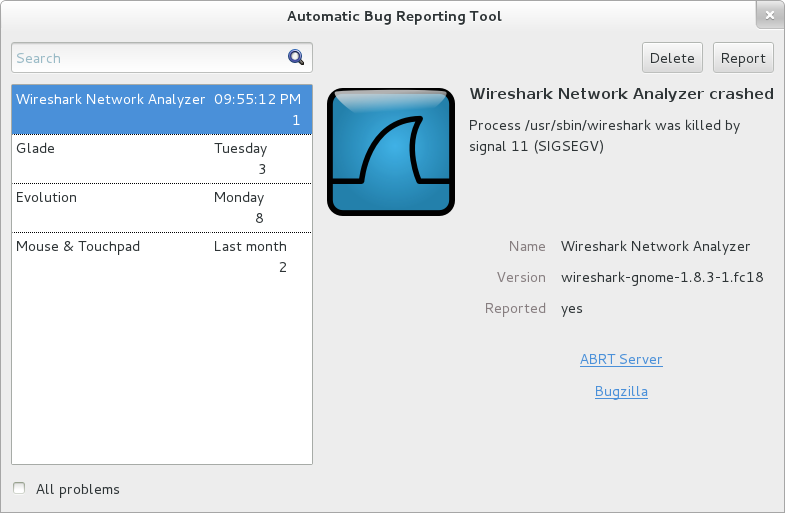Click the Automatic Bug Reporting Tool title
Screen dimensions: 785x513
tap(395, 16)
